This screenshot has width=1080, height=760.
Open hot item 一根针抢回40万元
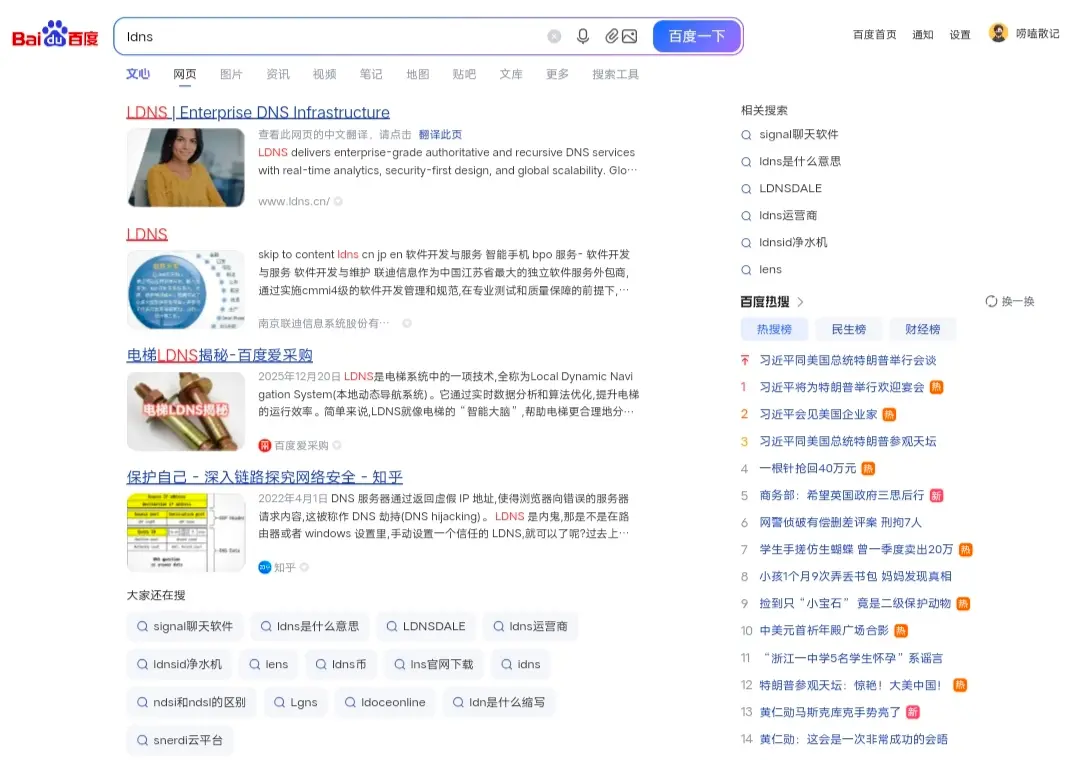[x=807, y=469]
